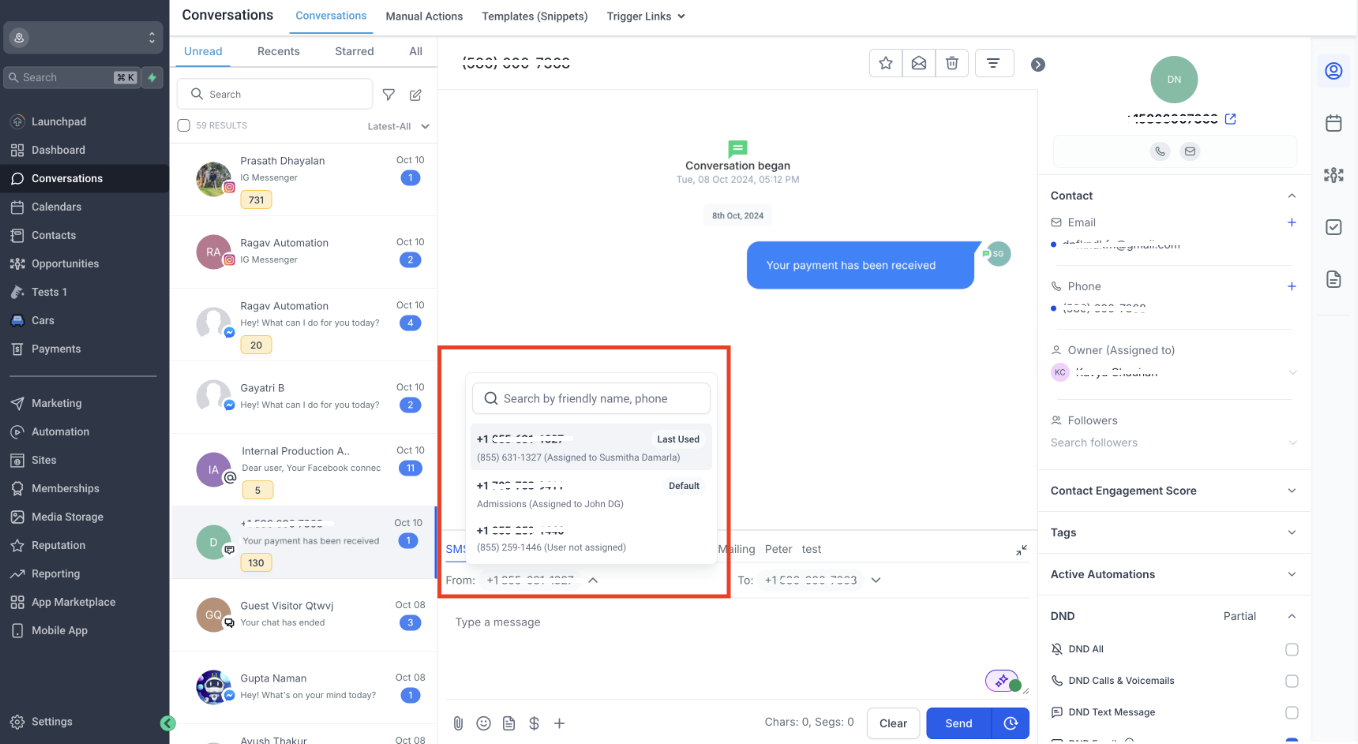
Task: Open the appointments calendar icon in right rail
Action: (x=1333, y=123)
